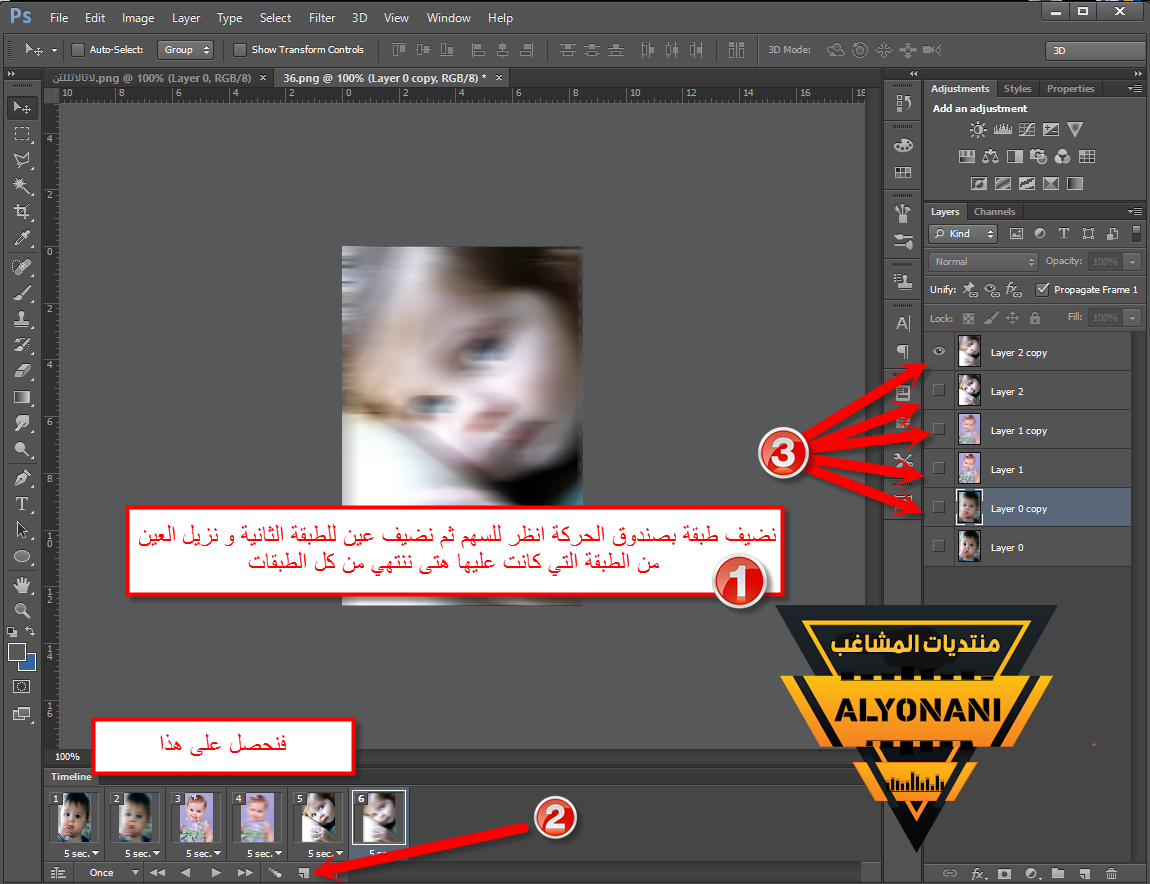The width and height of the screenshot is (1150, 884).
Task: Open the Filter menu
Action: [x=322, y=18]
